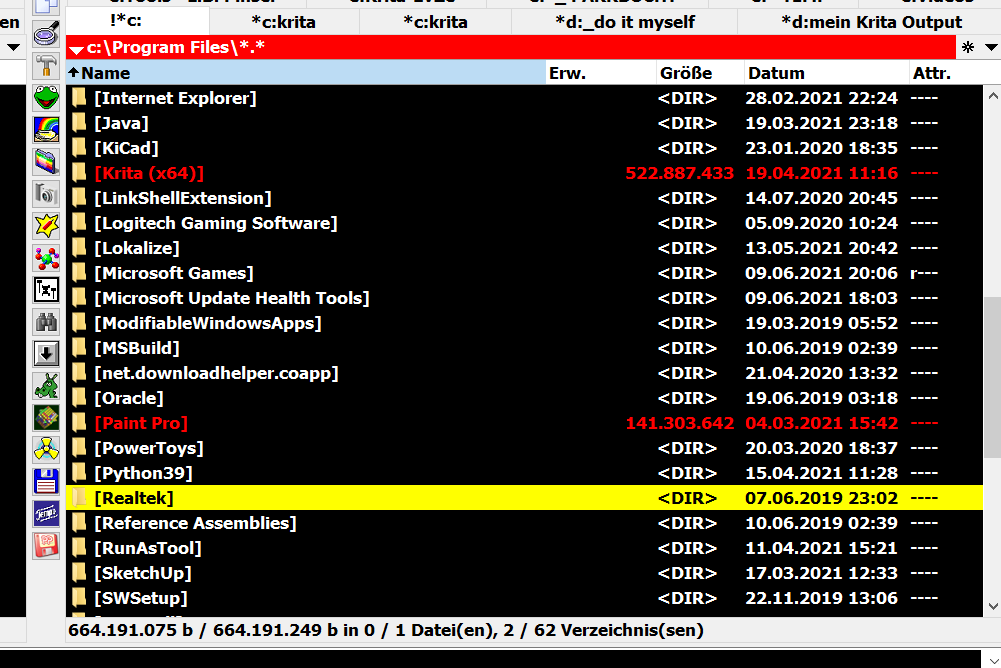Sort by Attr. column header
Screen dimensions: 1001x668
pos(946,73)
